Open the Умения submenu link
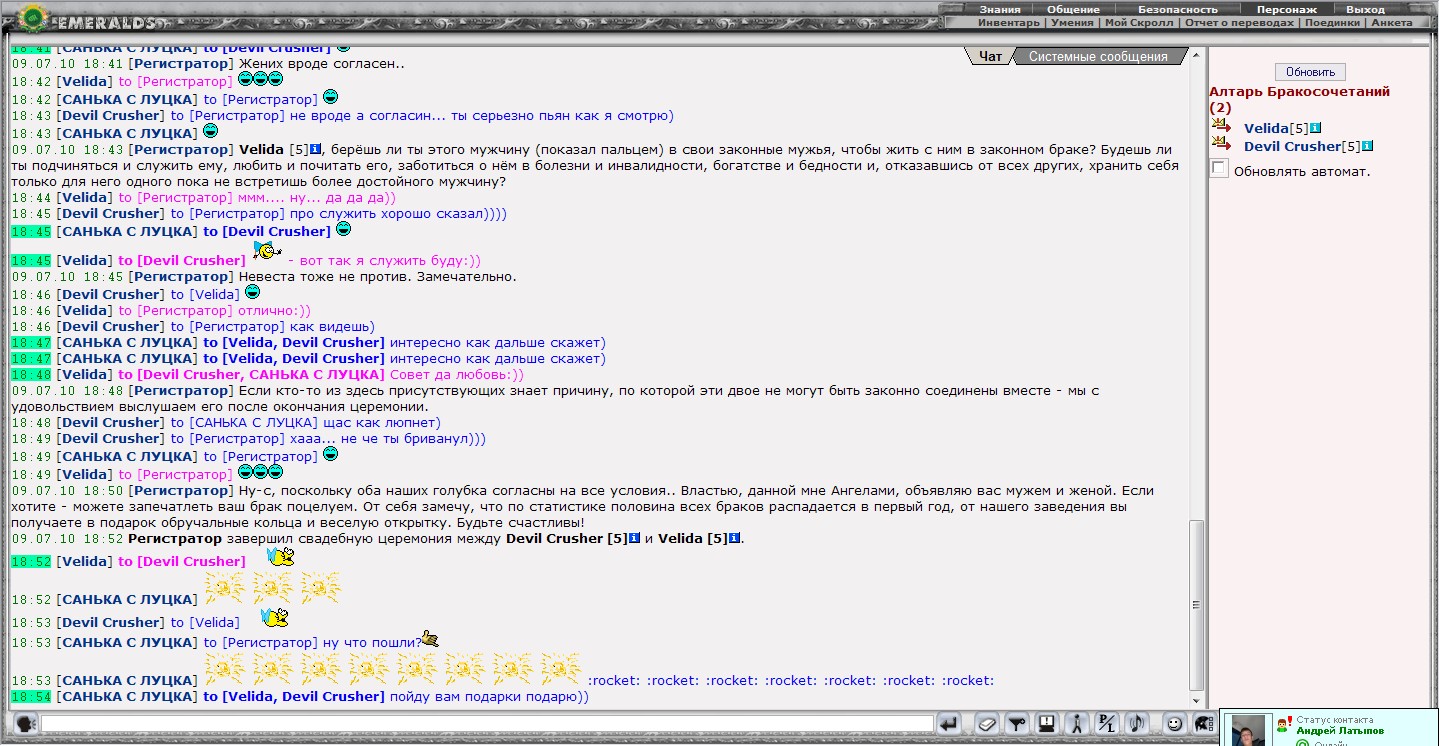Viewport: 1440px width, 746px height. [x=1072, y=22]
